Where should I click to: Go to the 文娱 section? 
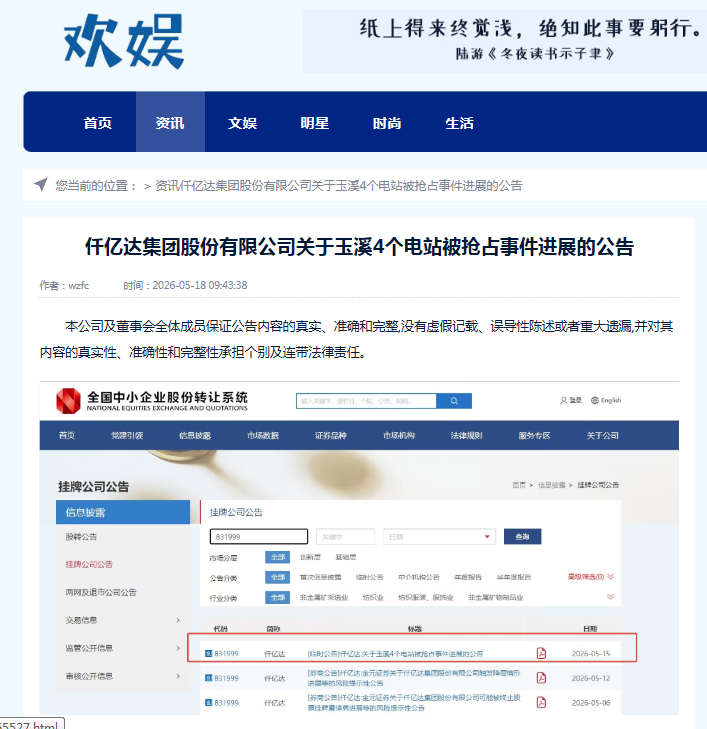[242, 123]
